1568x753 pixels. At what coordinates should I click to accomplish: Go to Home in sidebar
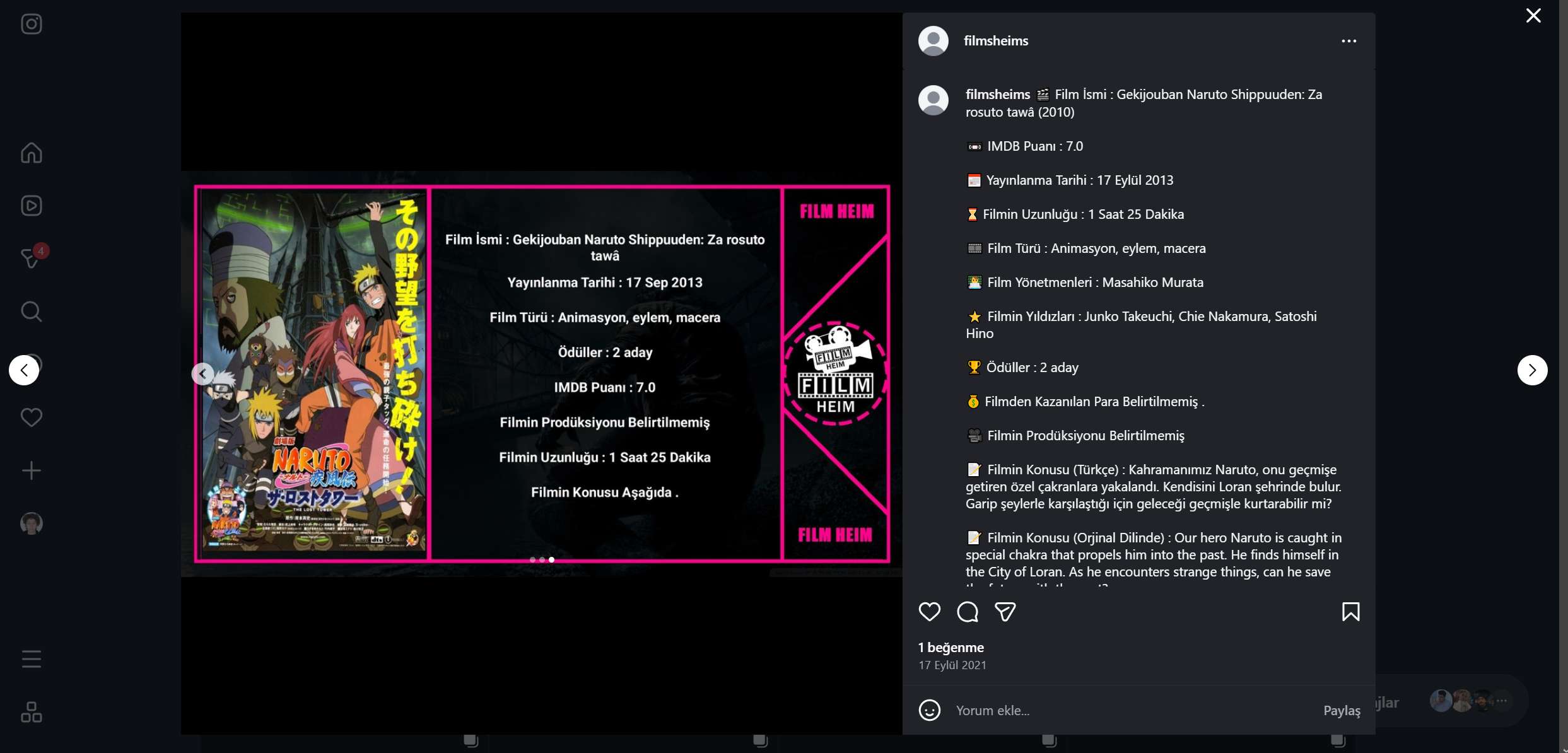point(31,153)
